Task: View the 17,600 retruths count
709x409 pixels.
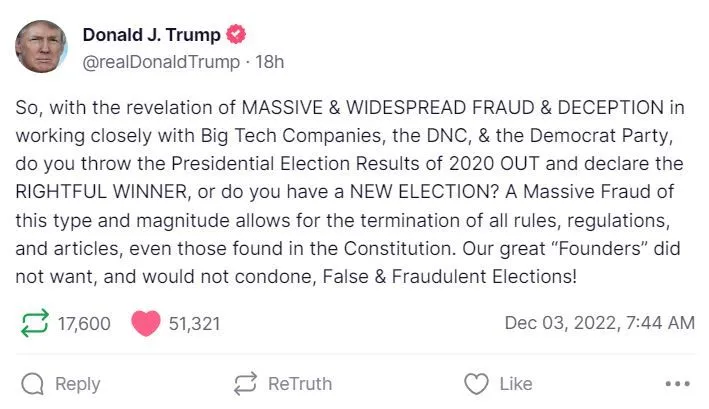Action: (x=85, y=323)
